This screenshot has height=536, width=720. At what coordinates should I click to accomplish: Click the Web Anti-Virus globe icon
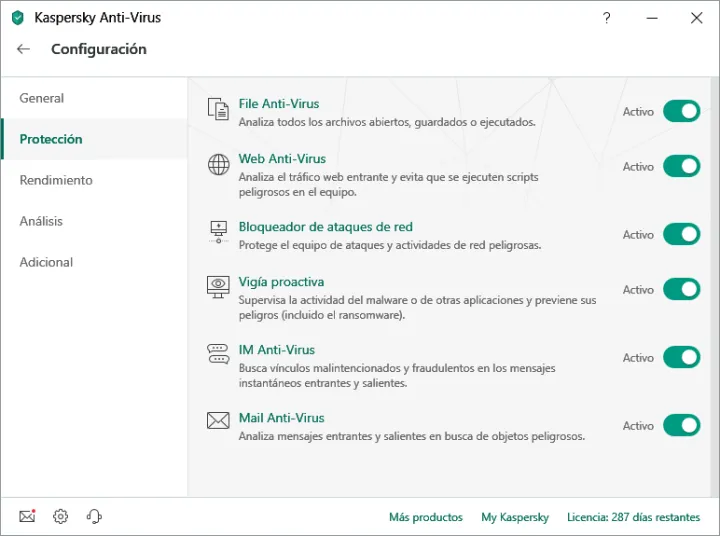coord(219,164)
